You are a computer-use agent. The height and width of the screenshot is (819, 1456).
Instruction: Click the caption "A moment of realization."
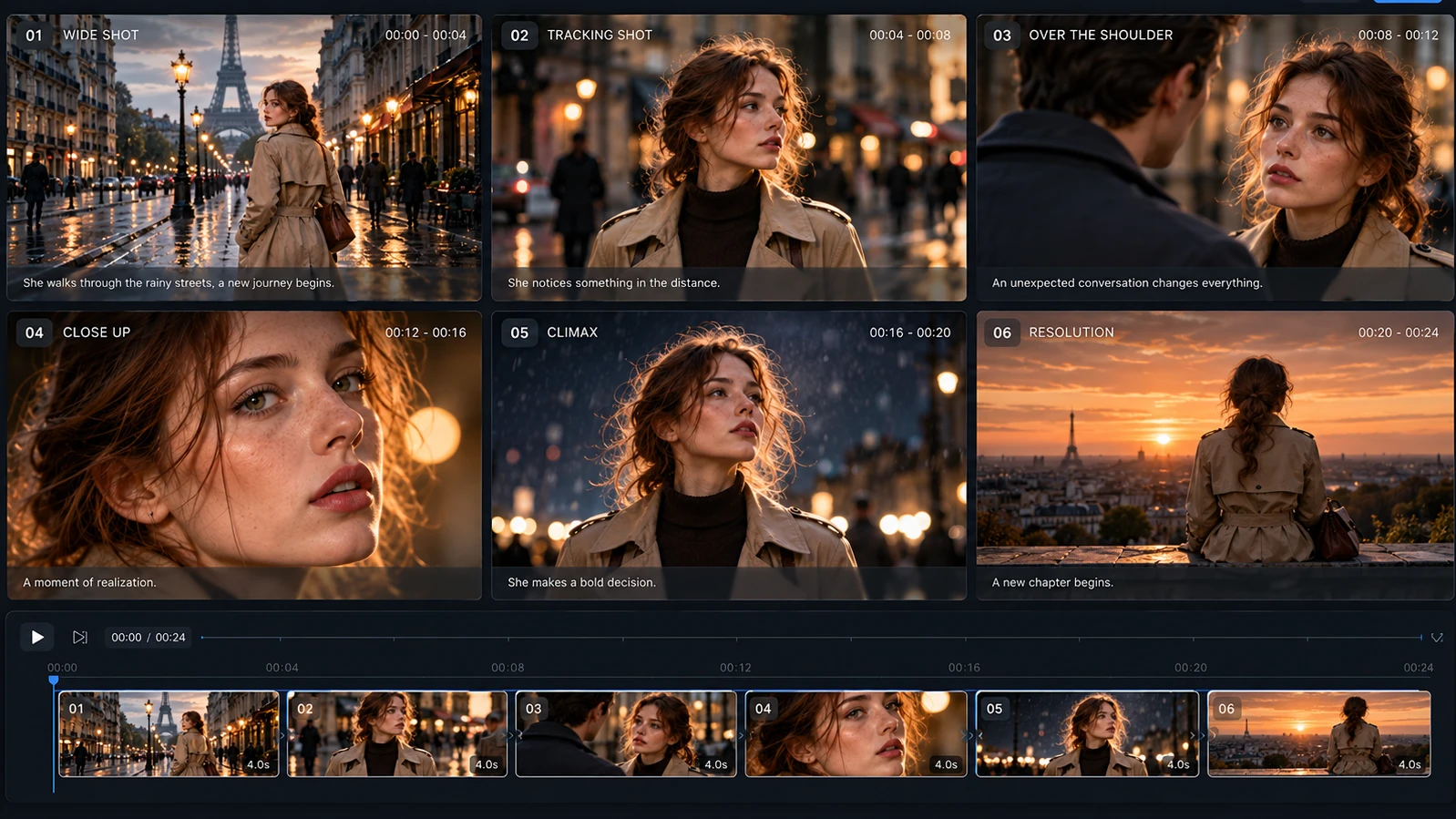(89, 583)
